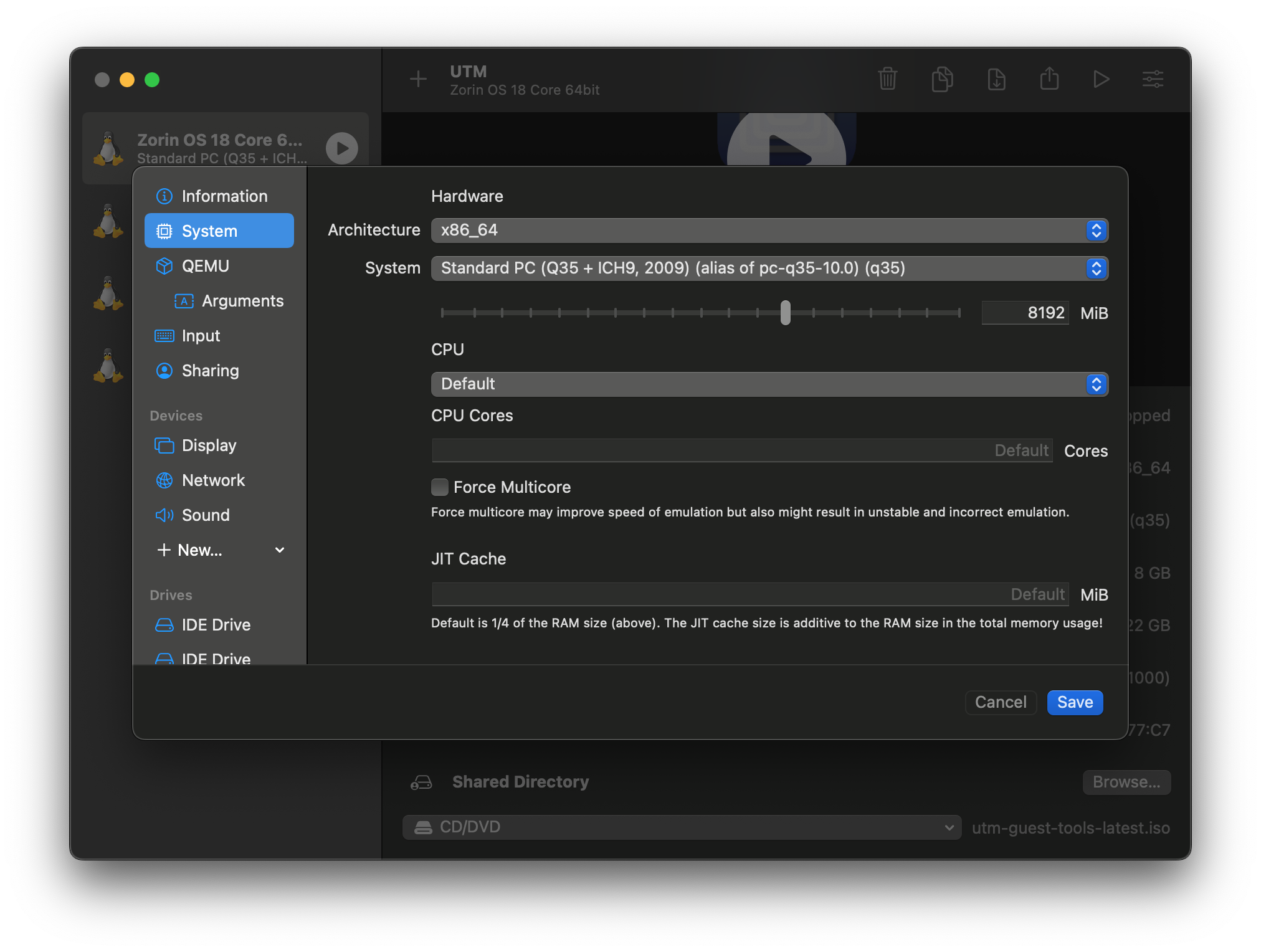Click the share VM toolbar icon
The image size is (1261, 952).
pyautogui.click(x=1049, y=79)
